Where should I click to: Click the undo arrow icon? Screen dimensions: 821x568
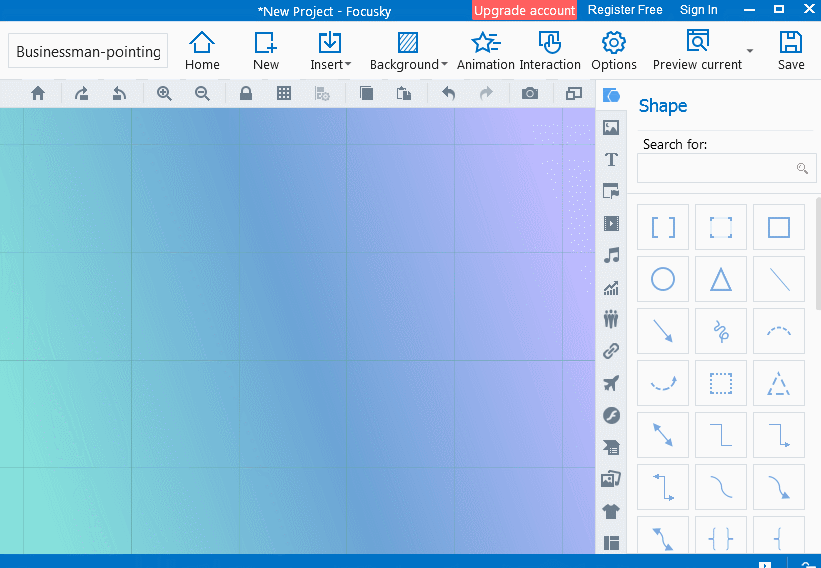pyautogui.click(x=449, y=93)
